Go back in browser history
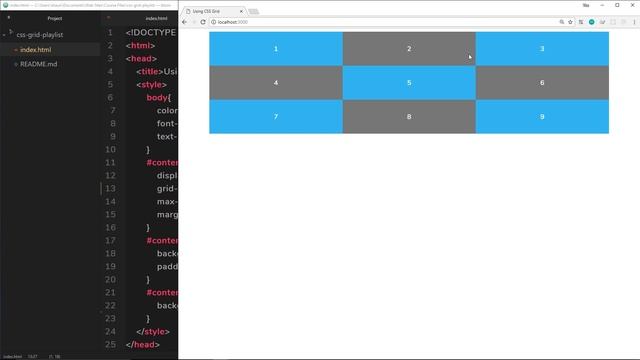 click(x=184, y=22)
